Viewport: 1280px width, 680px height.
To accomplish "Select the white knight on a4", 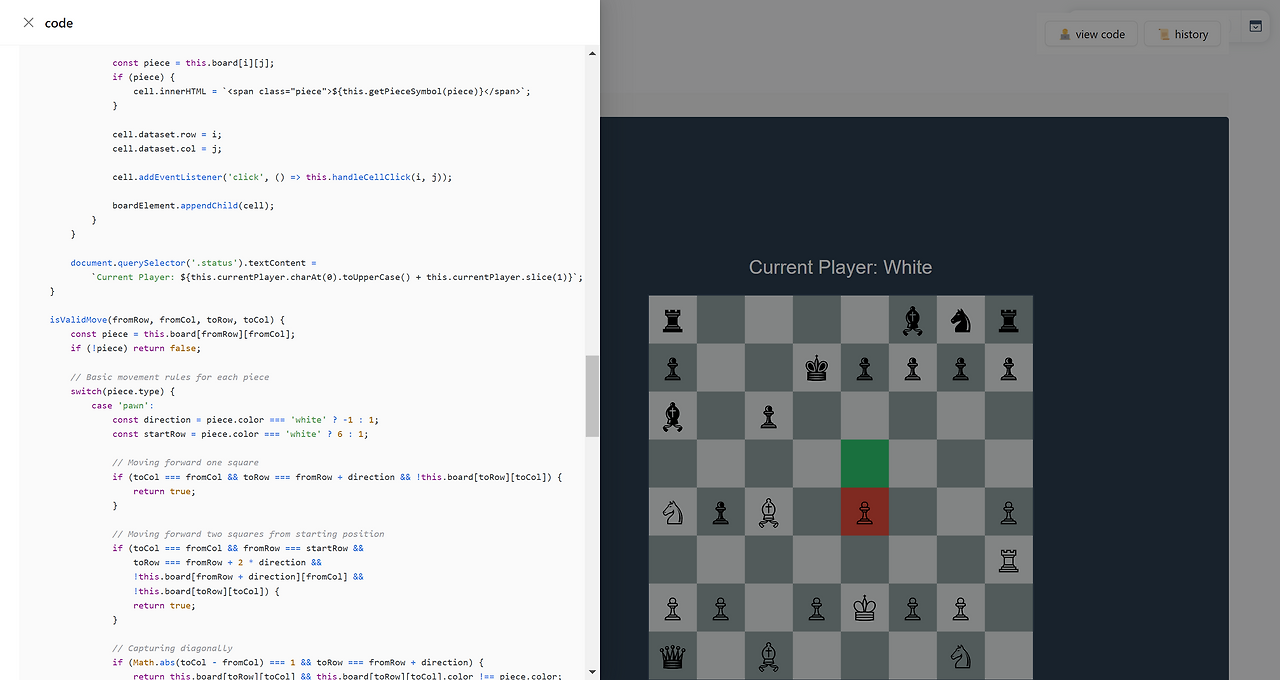I will point(673,512).
